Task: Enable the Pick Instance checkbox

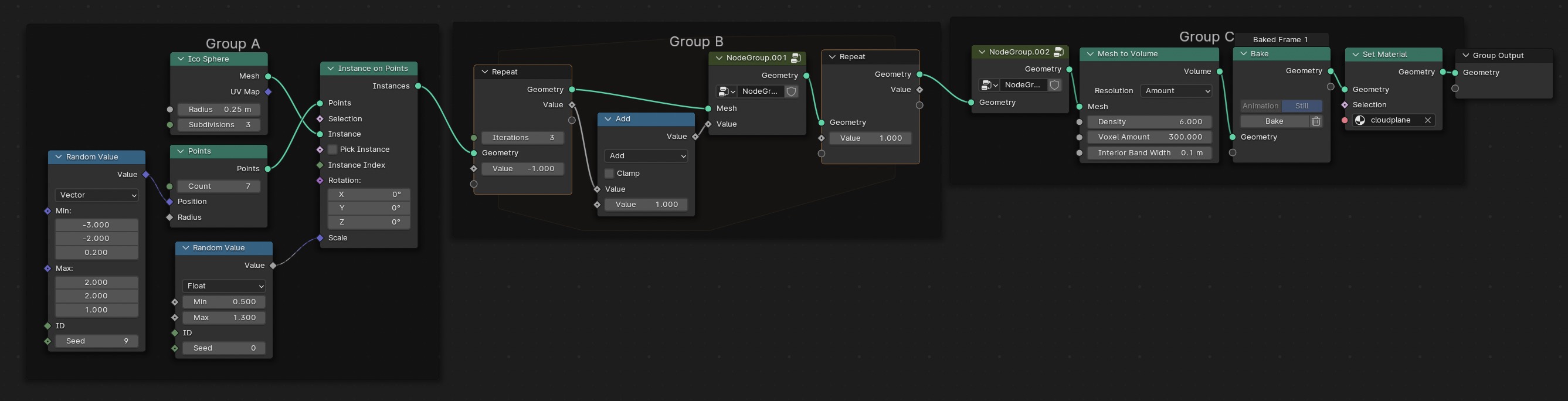Action: pos(332,149)
